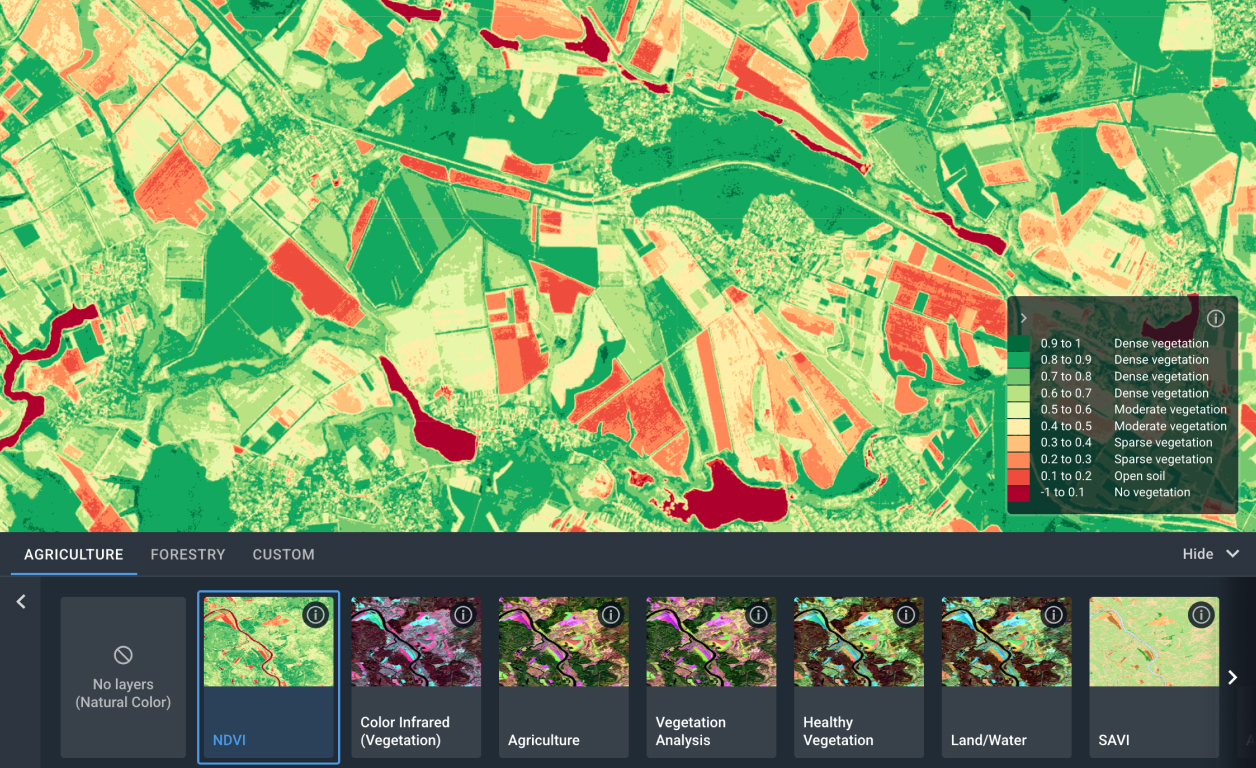Click the Open soil legend label
Viewport: 1256px width, 768px height.
(1140, 476)
